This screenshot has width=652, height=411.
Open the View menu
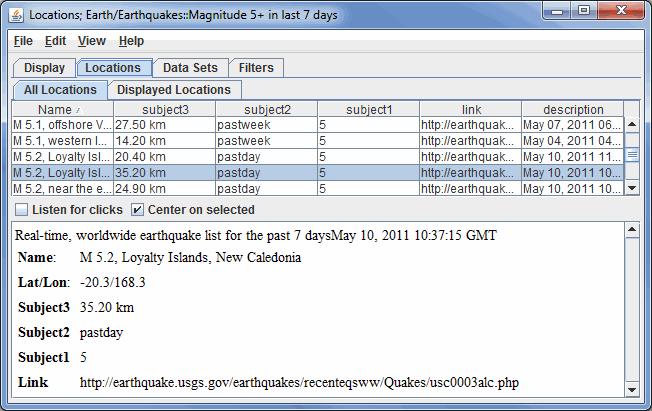91,41
